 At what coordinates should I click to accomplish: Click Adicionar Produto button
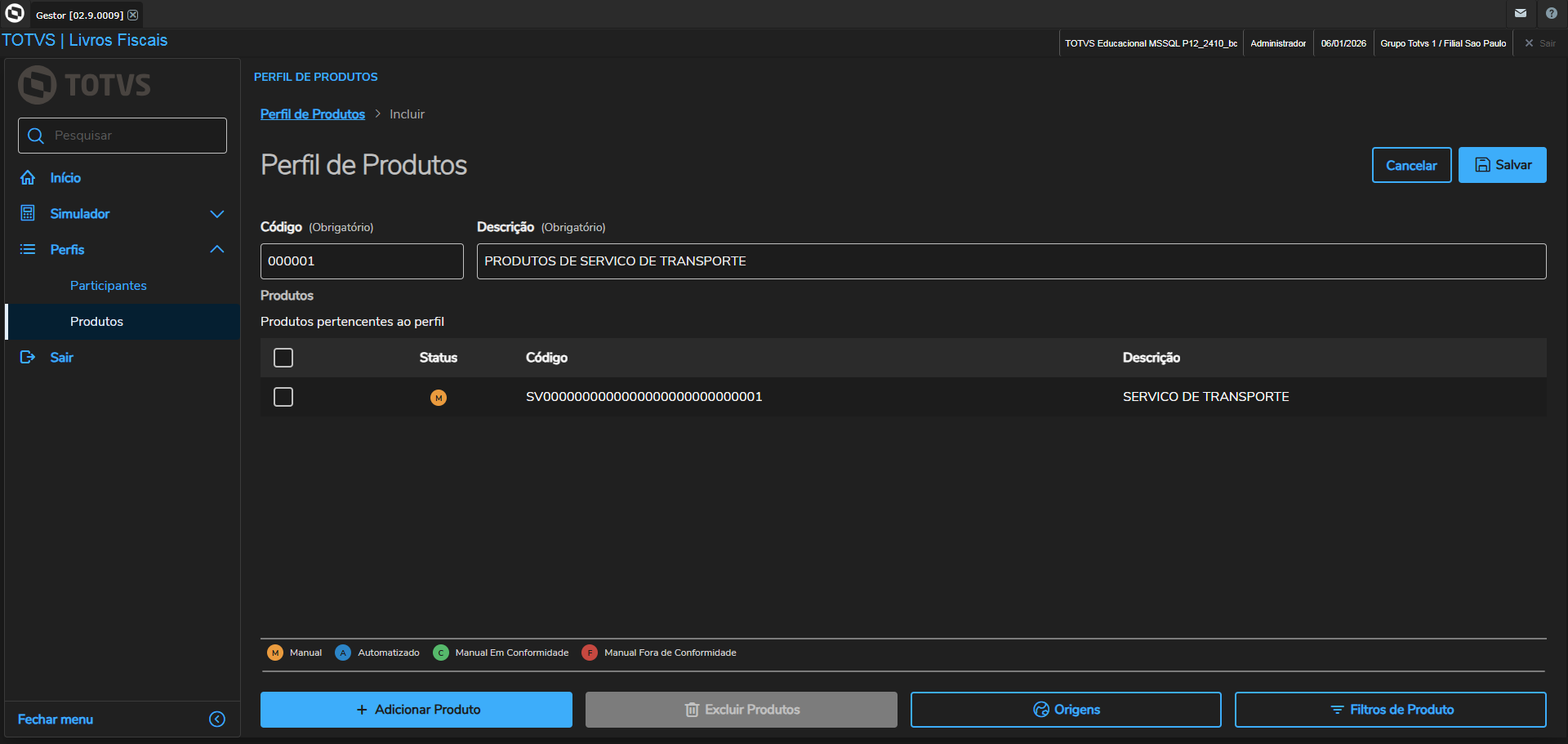pyautogui.click(x=416, y=710)
